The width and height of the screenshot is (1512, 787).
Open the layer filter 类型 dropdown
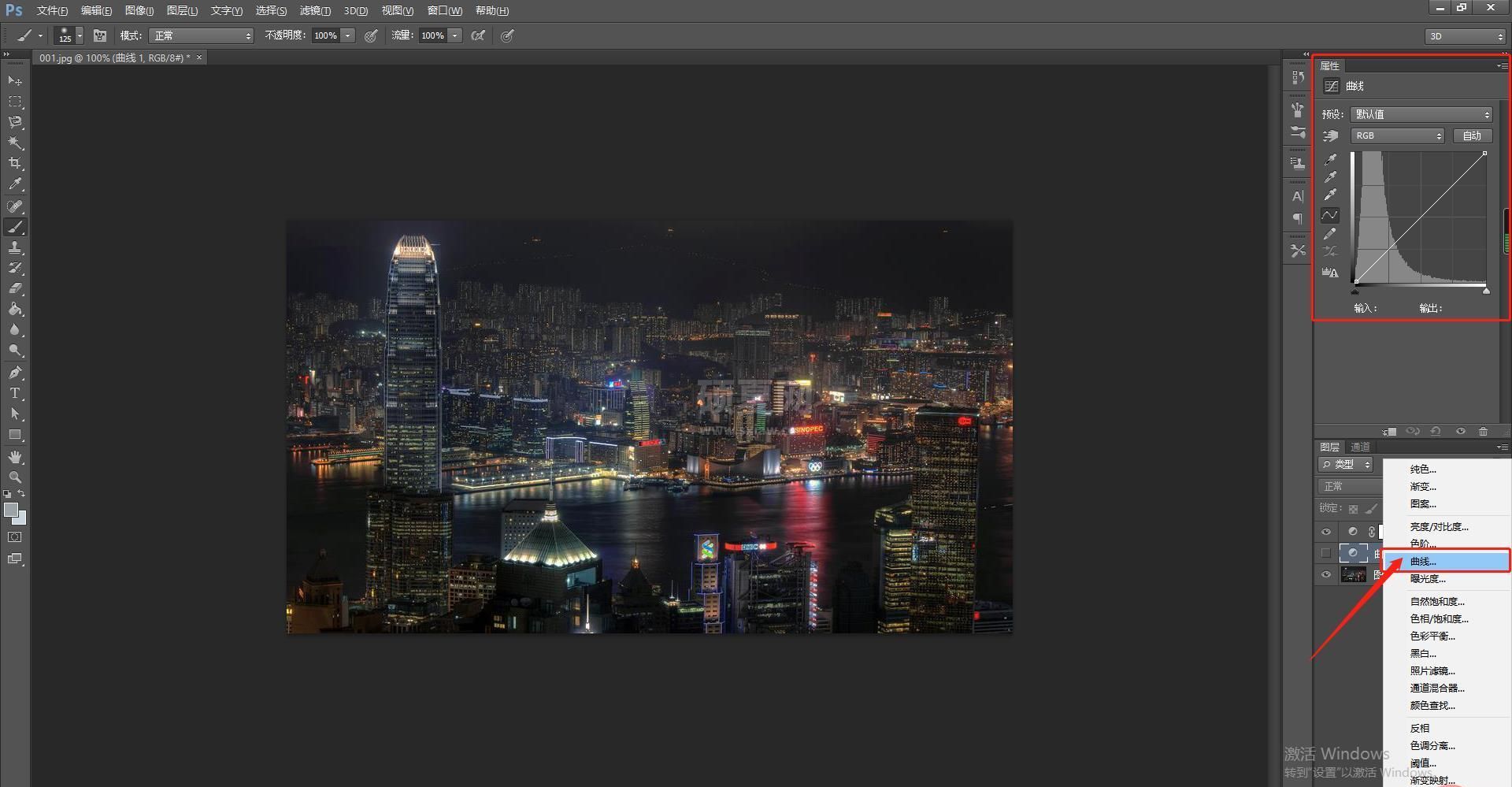pos(1346,464)
